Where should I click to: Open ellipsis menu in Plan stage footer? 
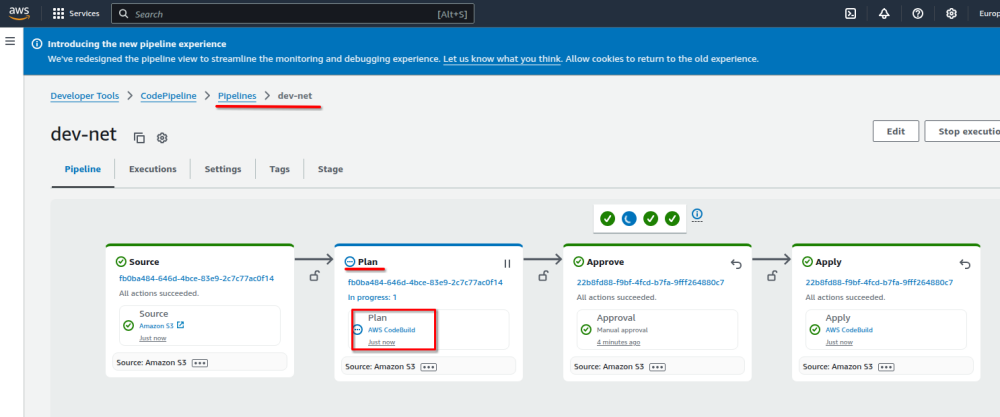click(429, 367)
